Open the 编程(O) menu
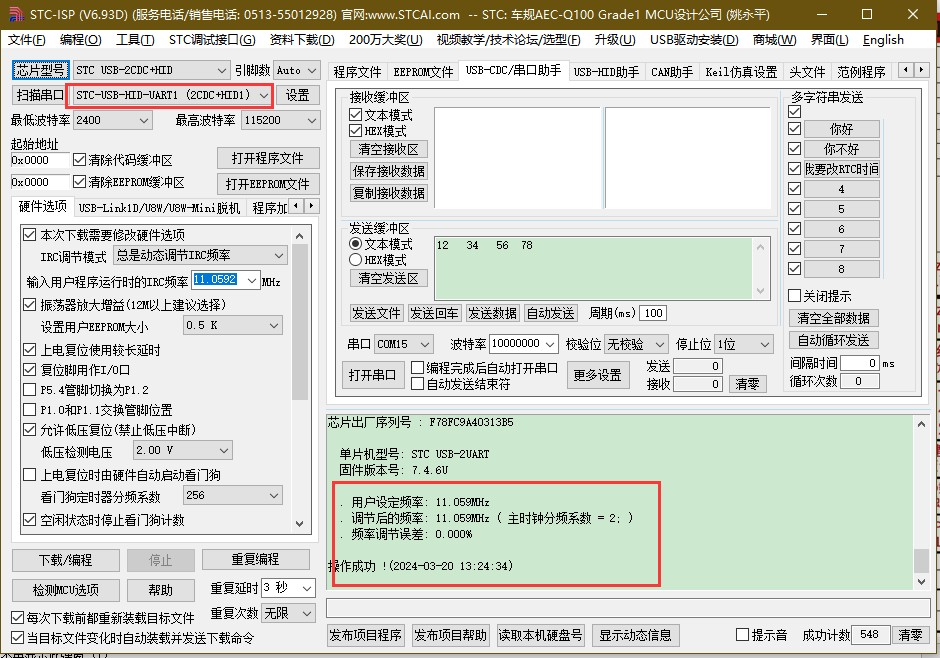This screenshot has width=940, height=658. (80, 40)
